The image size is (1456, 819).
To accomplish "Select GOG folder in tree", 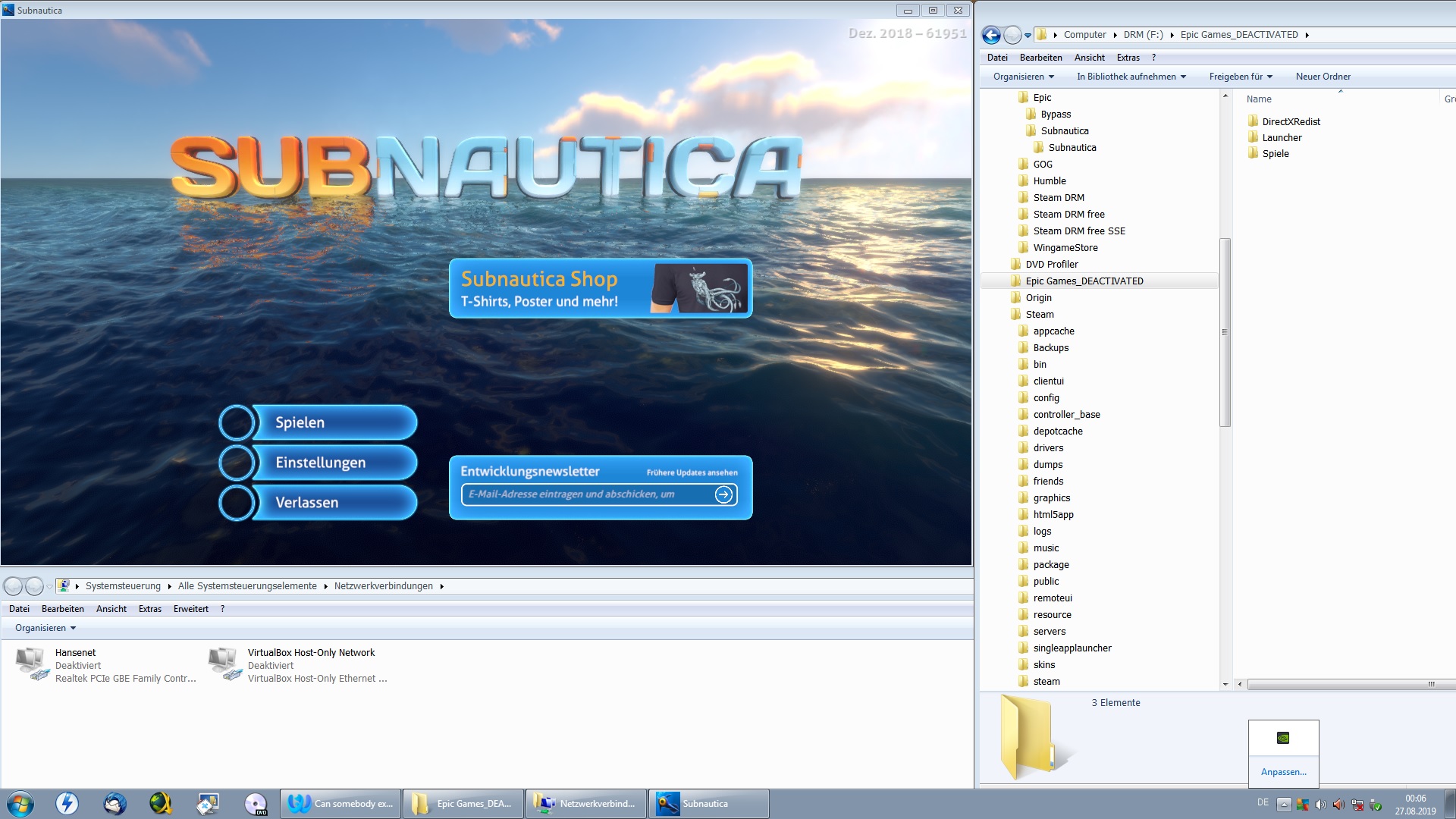I will pos(1035,165).
